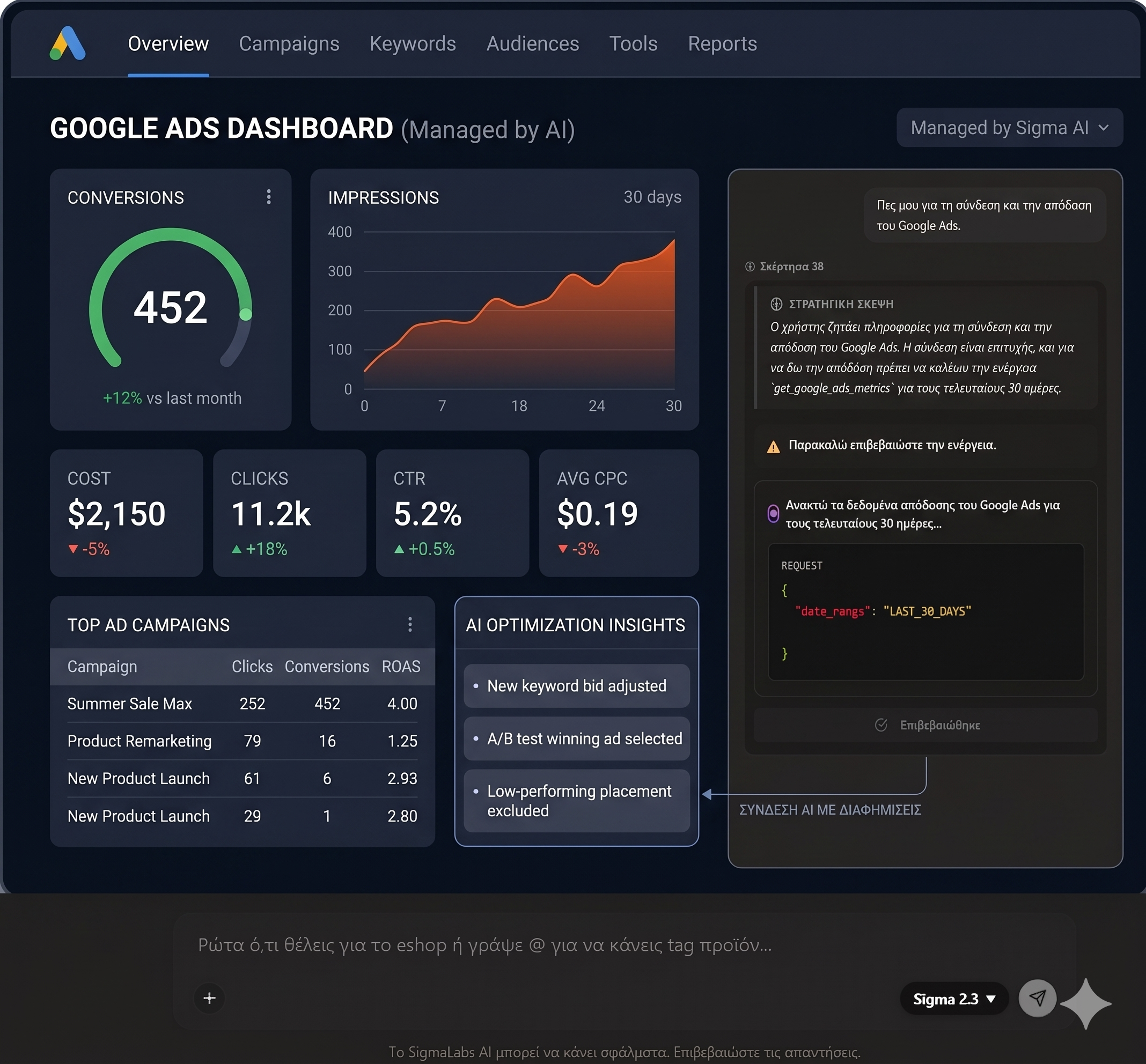Click the green up arrow under CTR
This screenshot has width=1146, height=1064.
[399, 549]
